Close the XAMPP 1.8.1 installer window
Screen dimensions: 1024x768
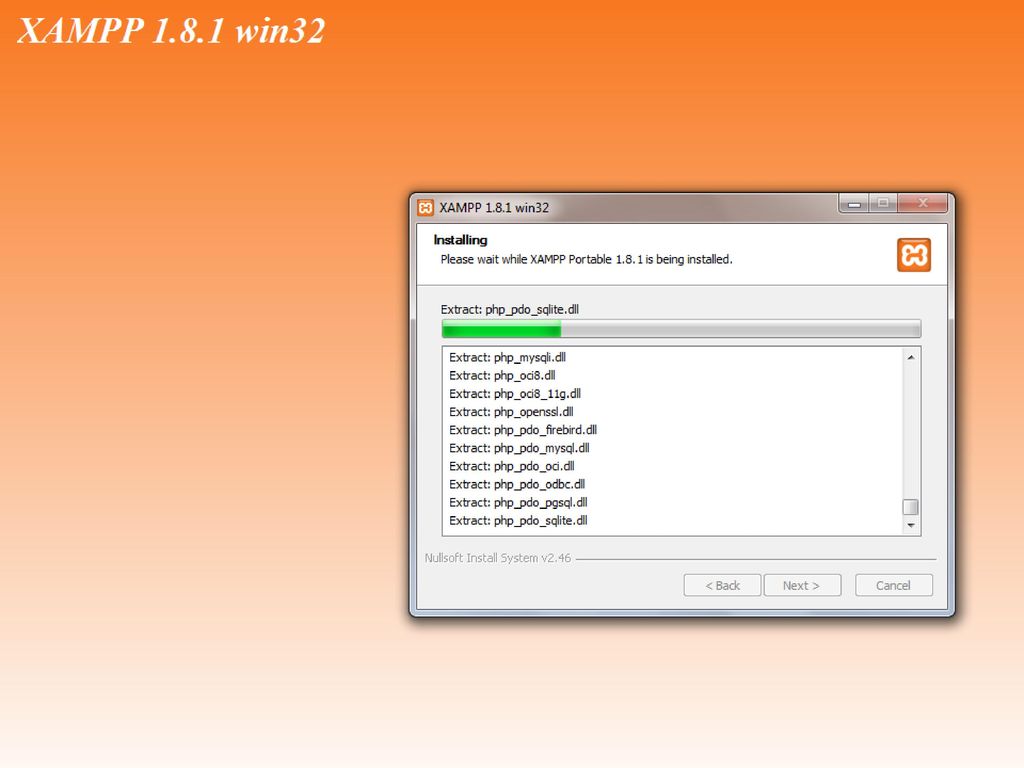tap(923, 204)
